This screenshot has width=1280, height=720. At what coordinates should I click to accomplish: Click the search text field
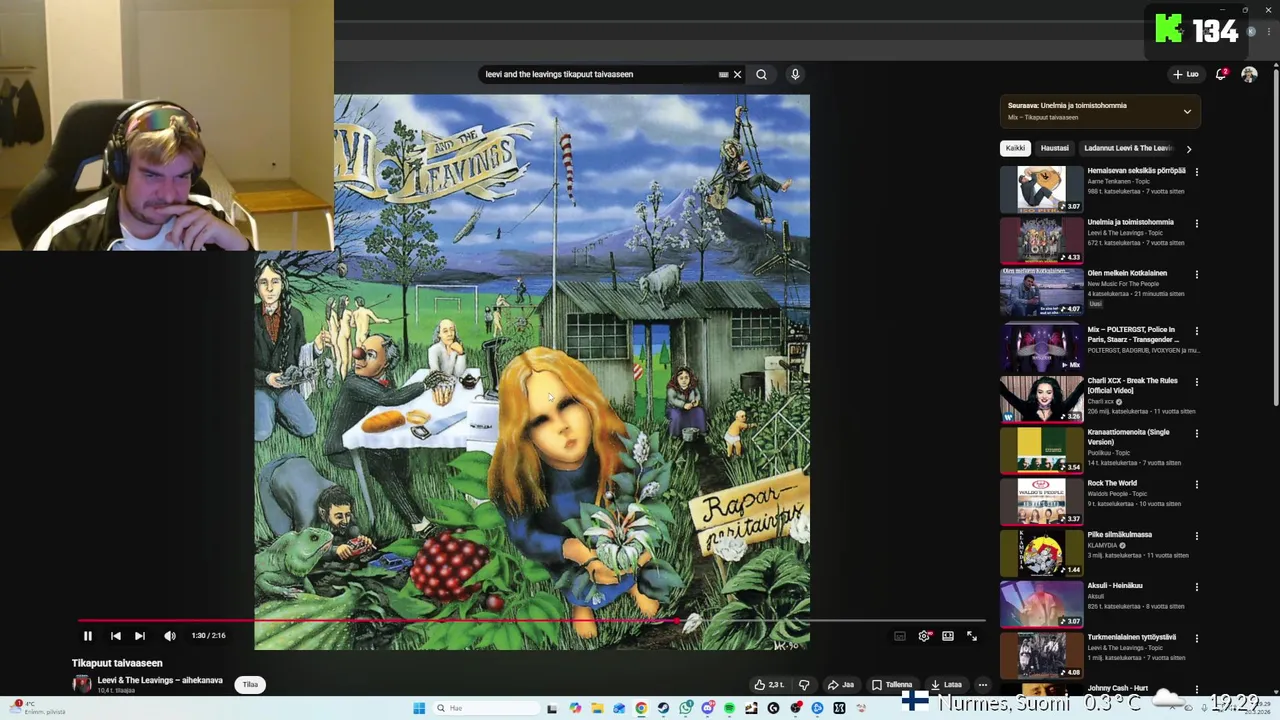tap(598, 74)
